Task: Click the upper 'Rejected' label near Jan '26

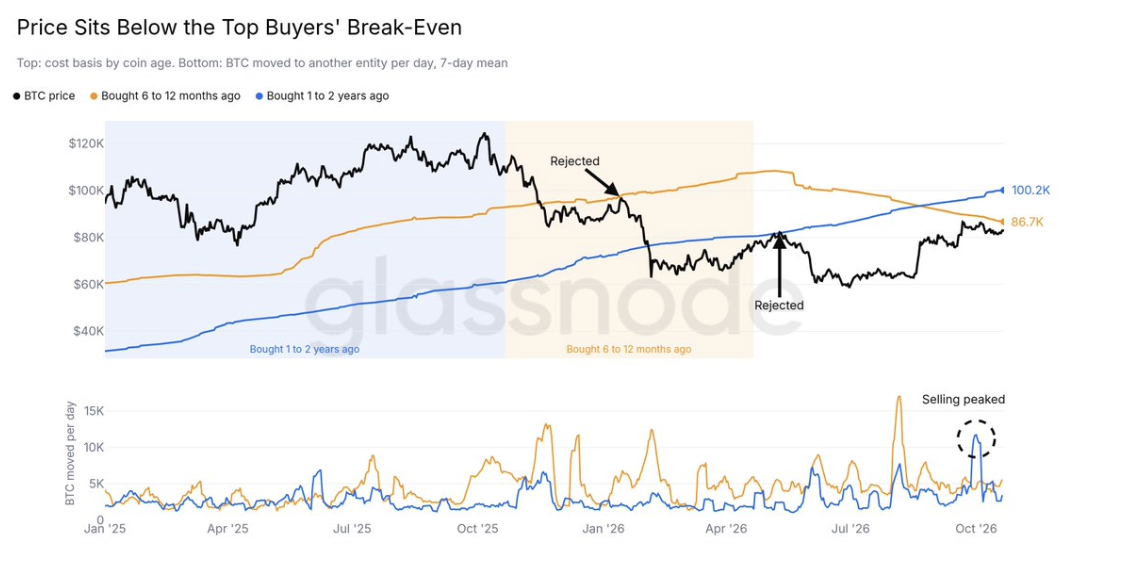Action: click(574, 161)
